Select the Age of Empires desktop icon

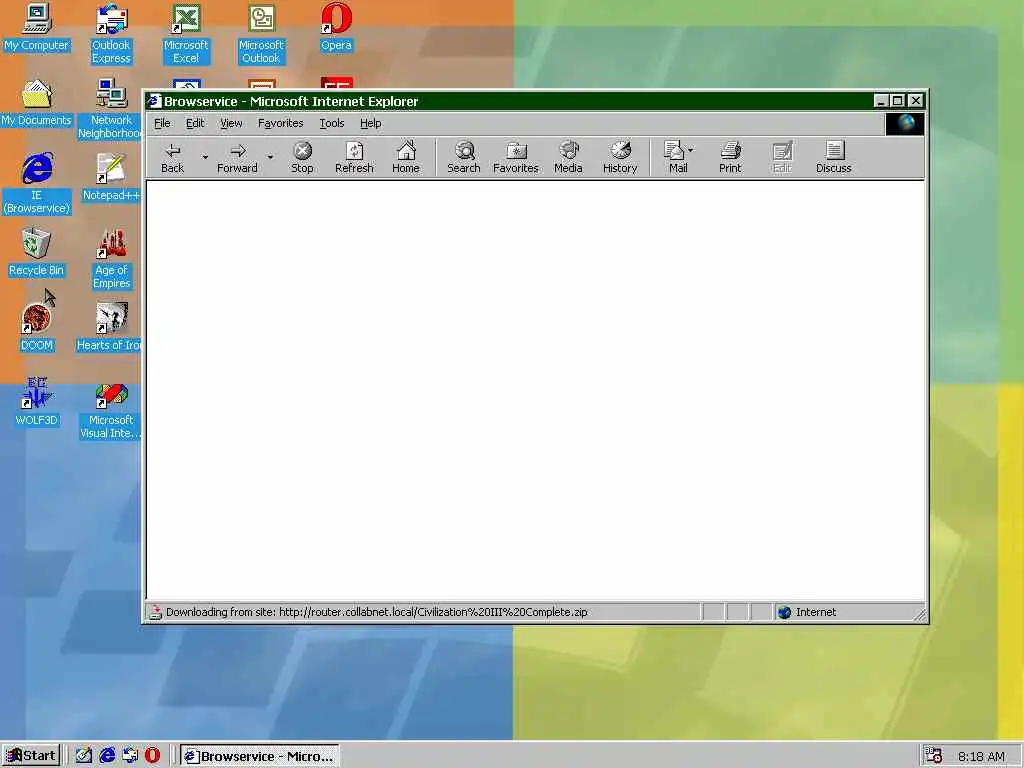click(x=112, y=259)
